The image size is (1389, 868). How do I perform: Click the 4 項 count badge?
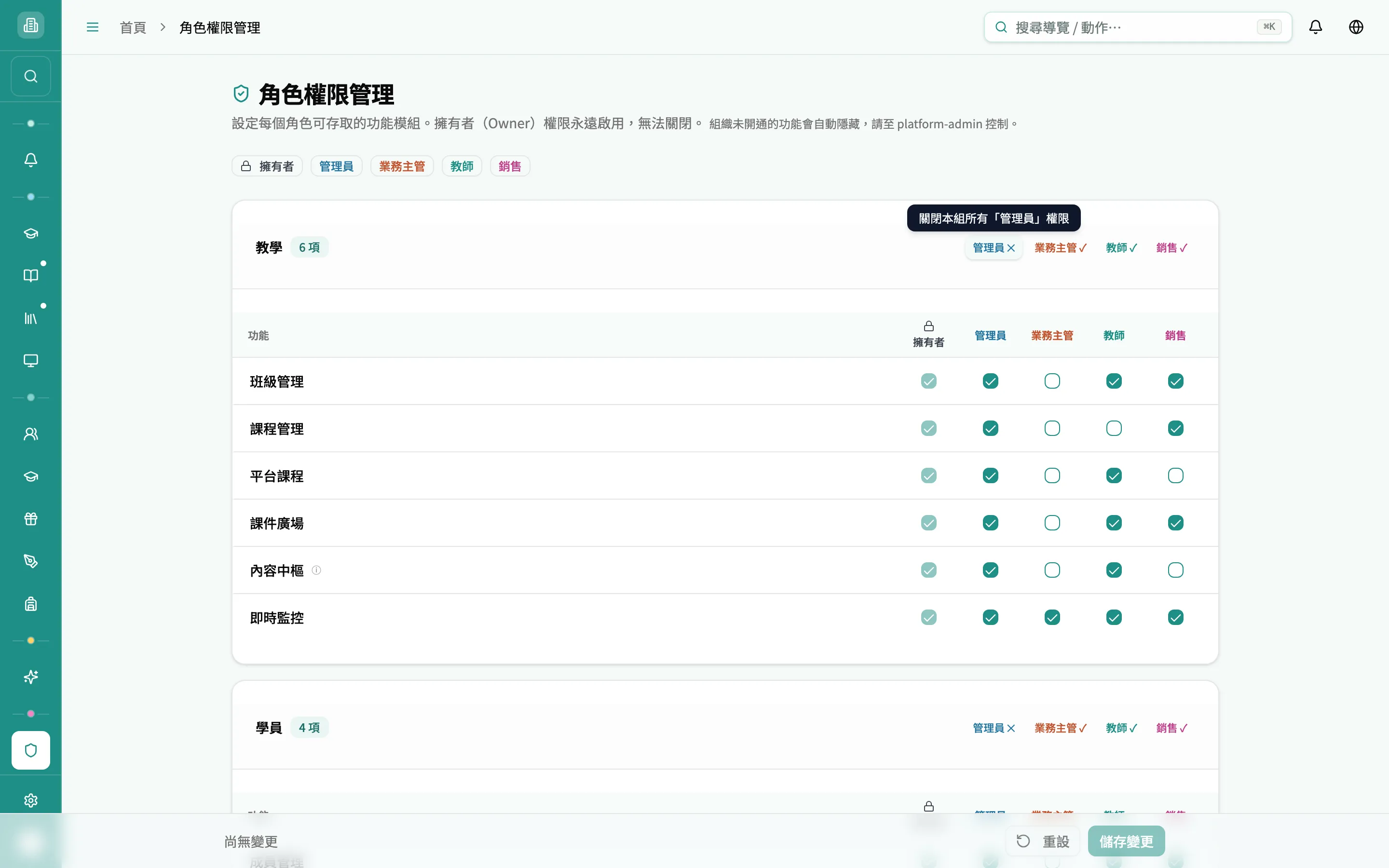(309, 727)
